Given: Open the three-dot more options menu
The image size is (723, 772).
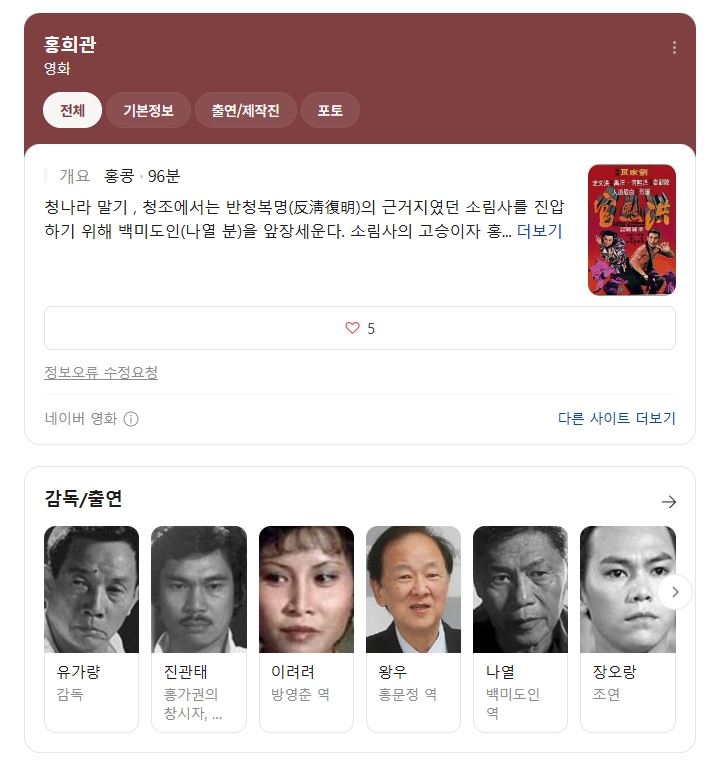Looking at the screenshot, I should 674,47.
